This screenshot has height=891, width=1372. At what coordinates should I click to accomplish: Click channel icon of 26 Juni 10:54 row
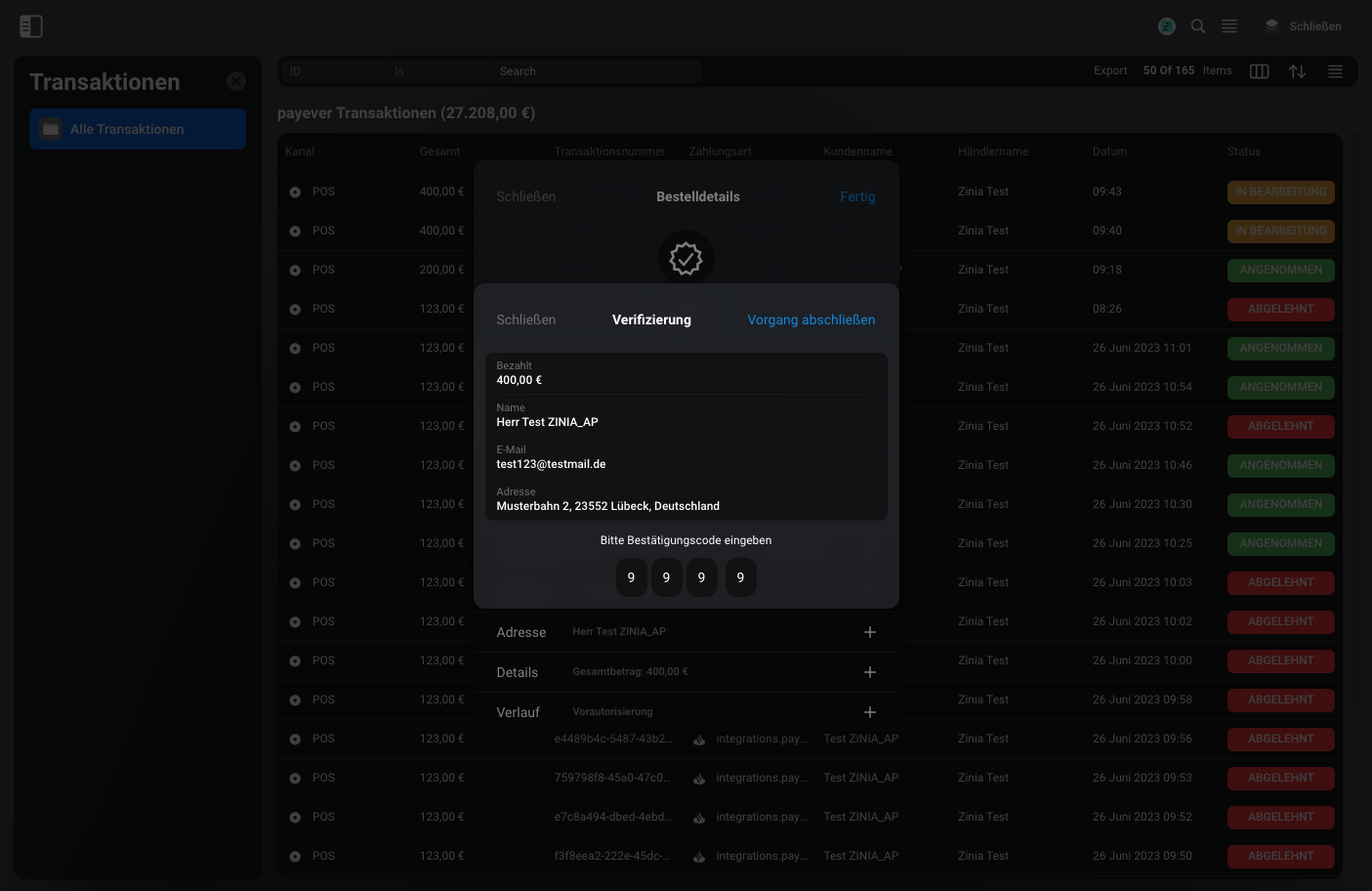pos(295,388)
